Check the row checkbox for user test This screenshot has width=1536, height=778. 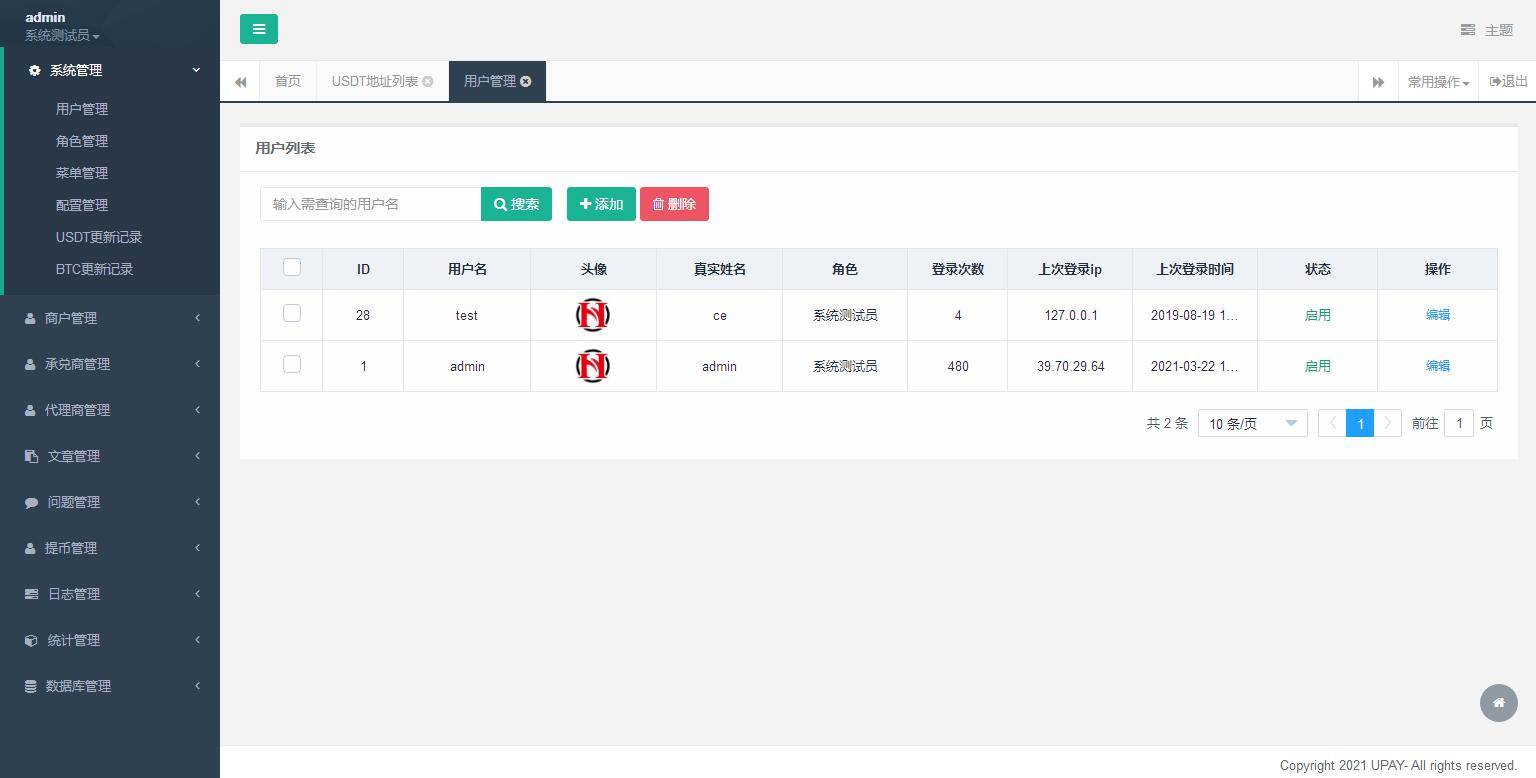point(291,313)
